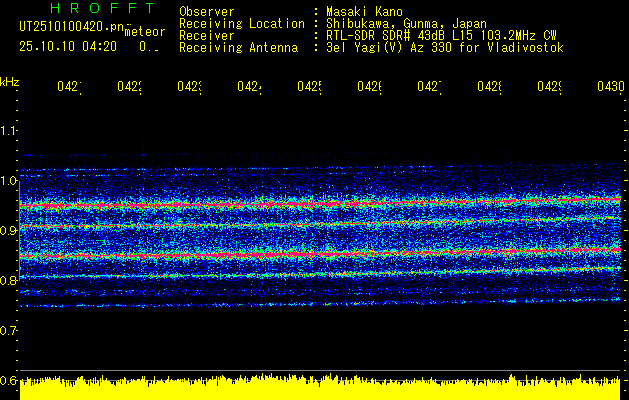
Task: Click the Receiving Location label
Action: [242, 24]
